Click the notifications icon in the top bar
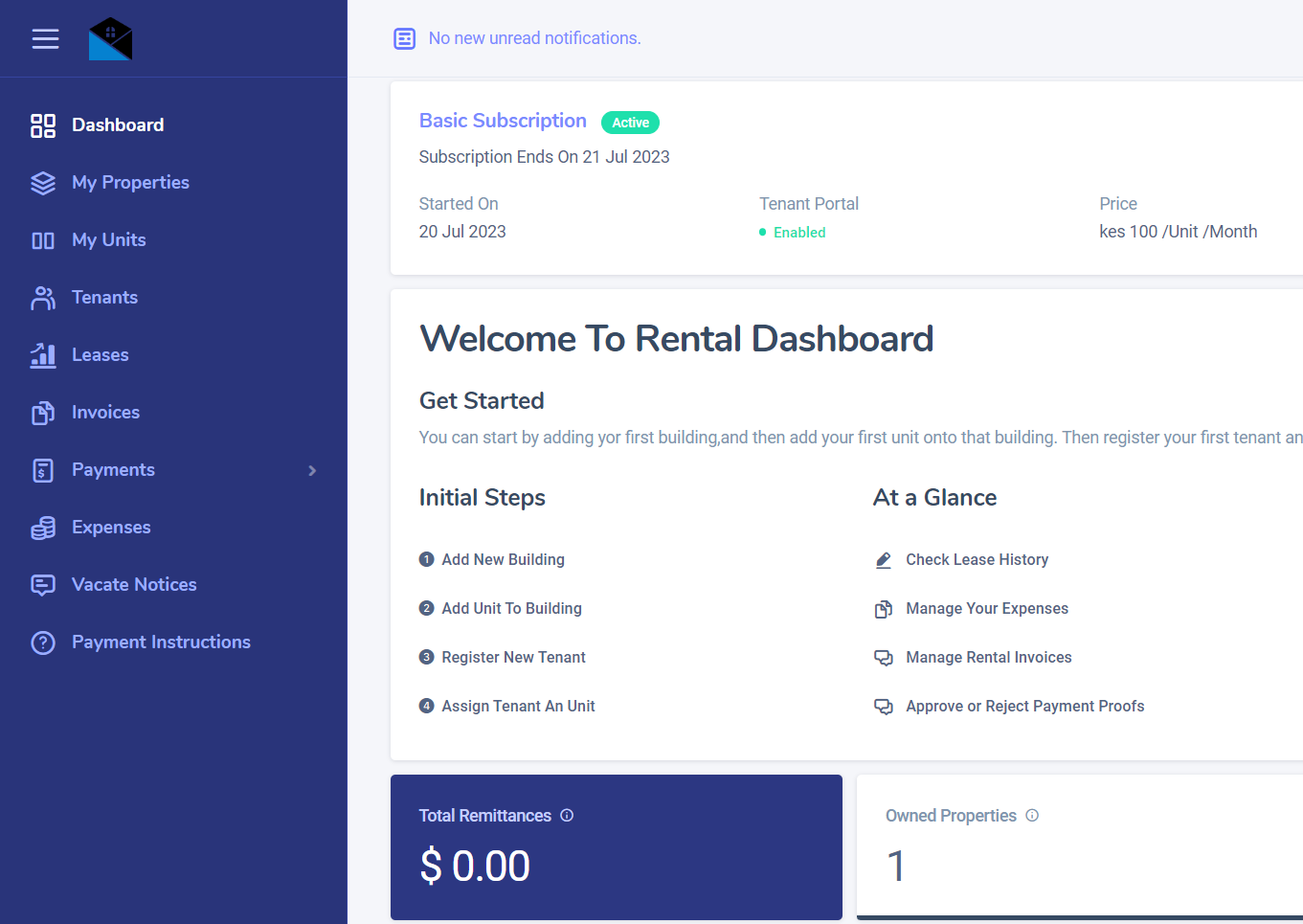 [x=404, y=38]
